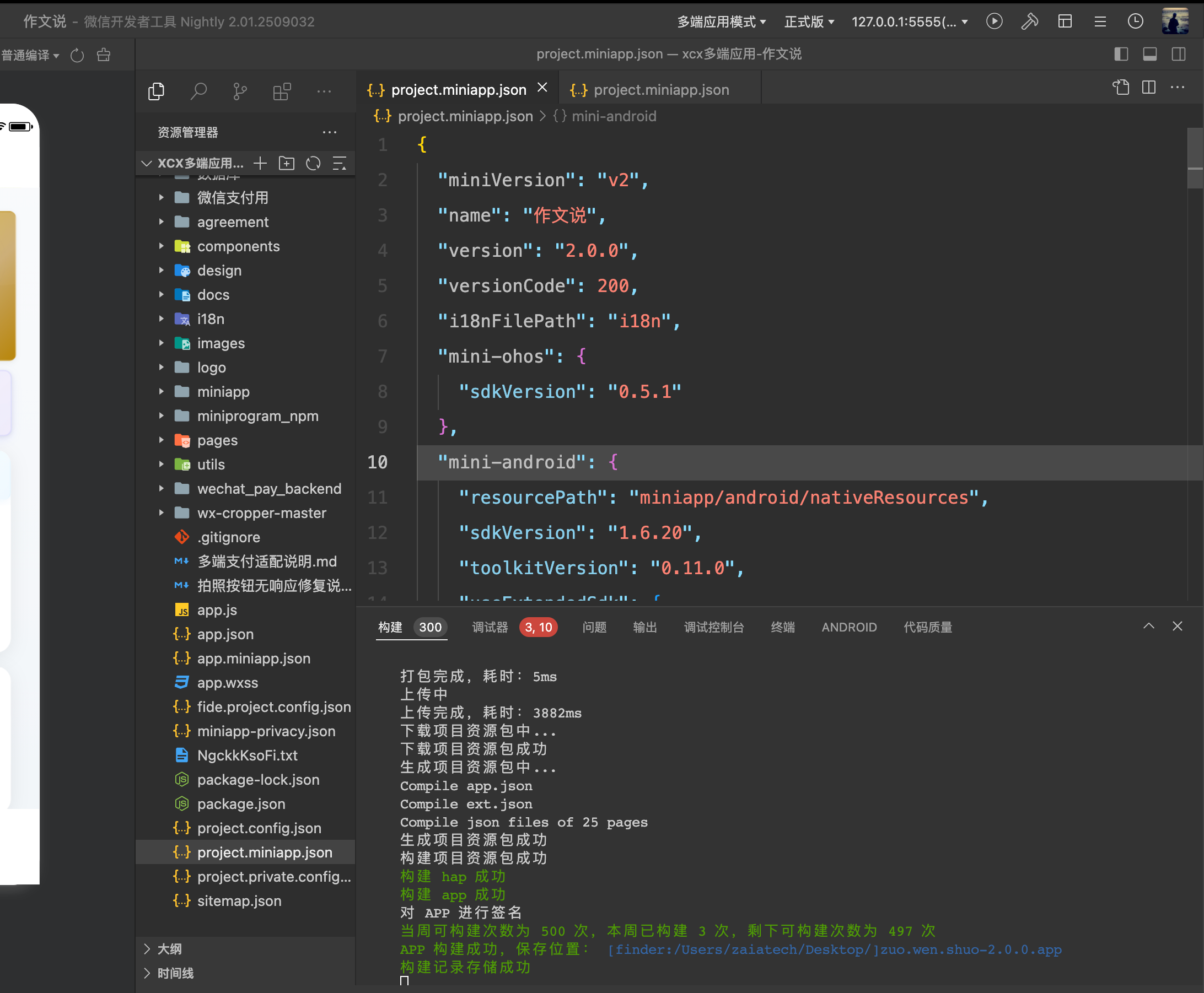Collapse all folders in explorer
The height and width of the screenshot is (993, 1204).
[x=340, y=164]
